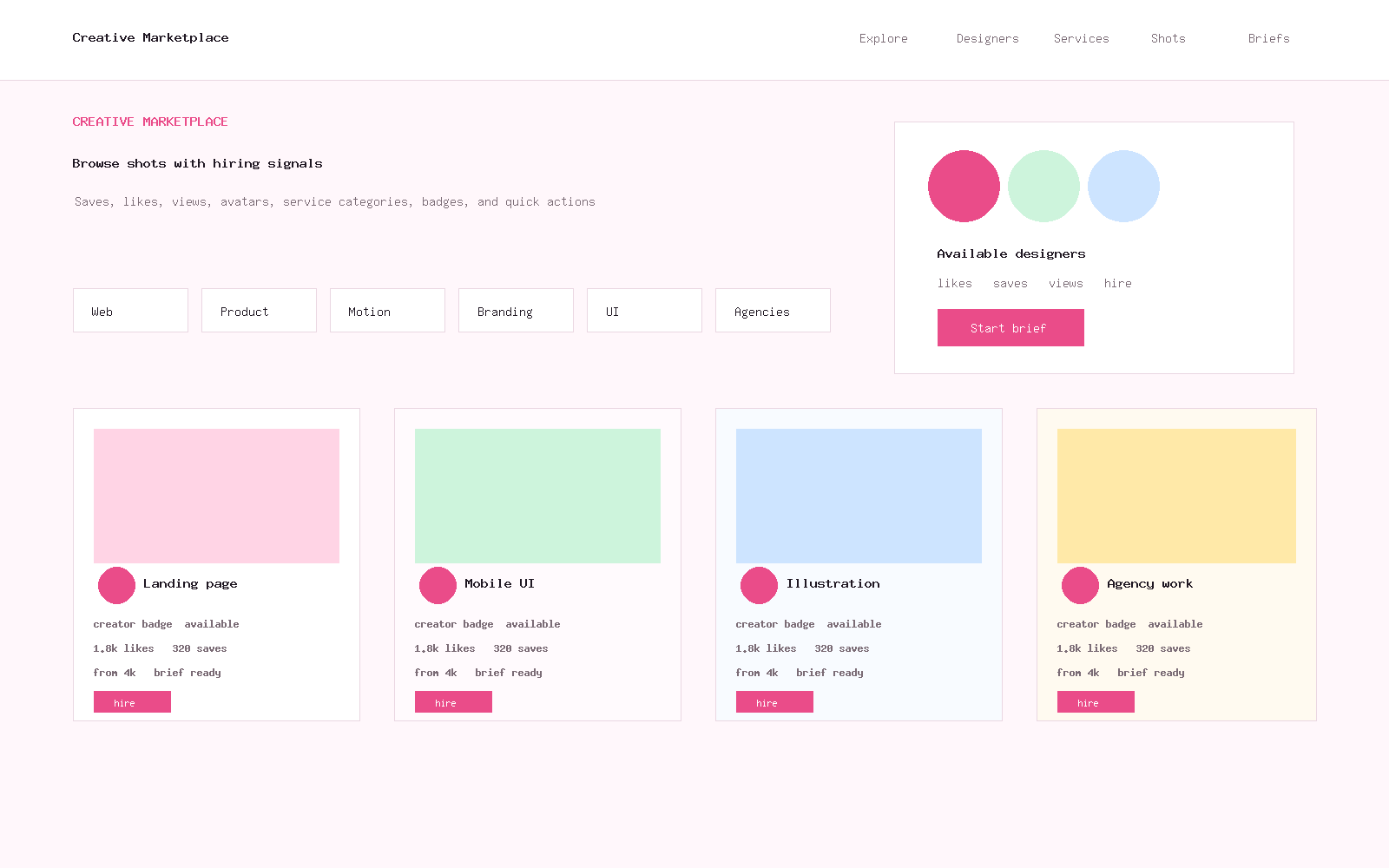
Task: Open the Landing page pink thumbnail
Action: coord(216,496)
